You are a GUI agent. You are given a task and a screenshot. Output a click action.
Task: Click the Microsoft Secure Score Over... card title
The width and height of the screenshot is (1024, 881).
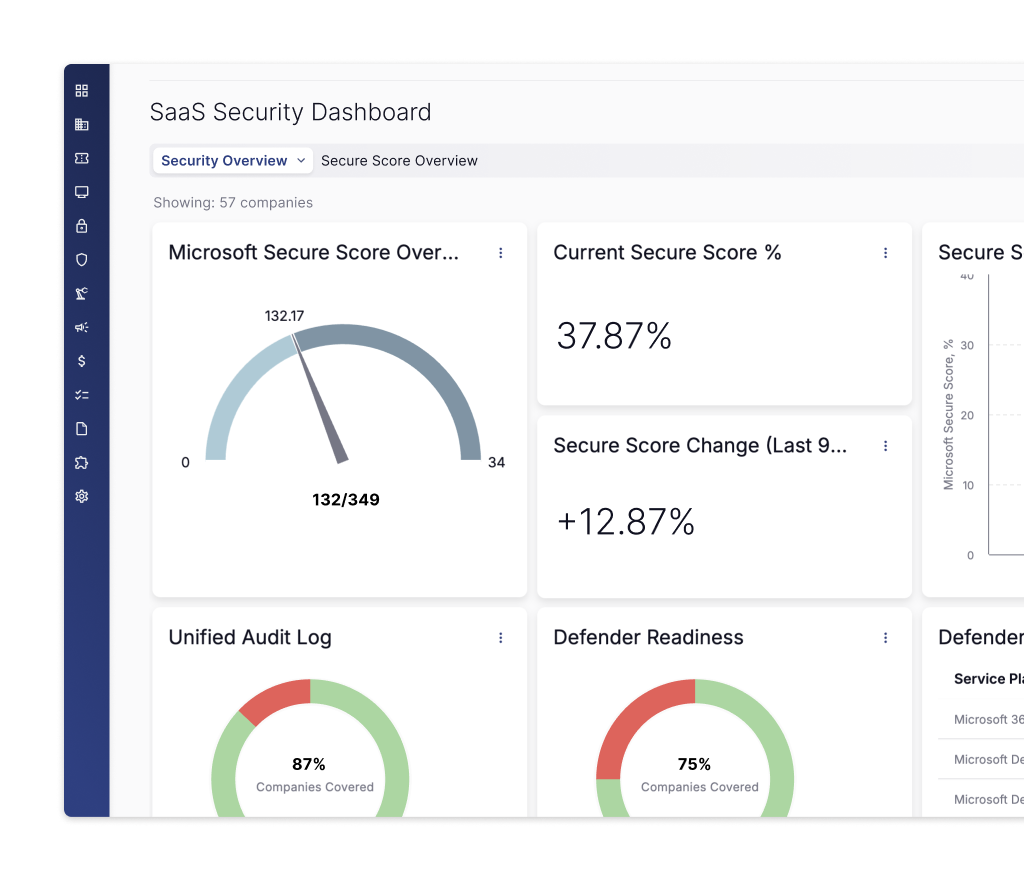[x=313, y=252]
